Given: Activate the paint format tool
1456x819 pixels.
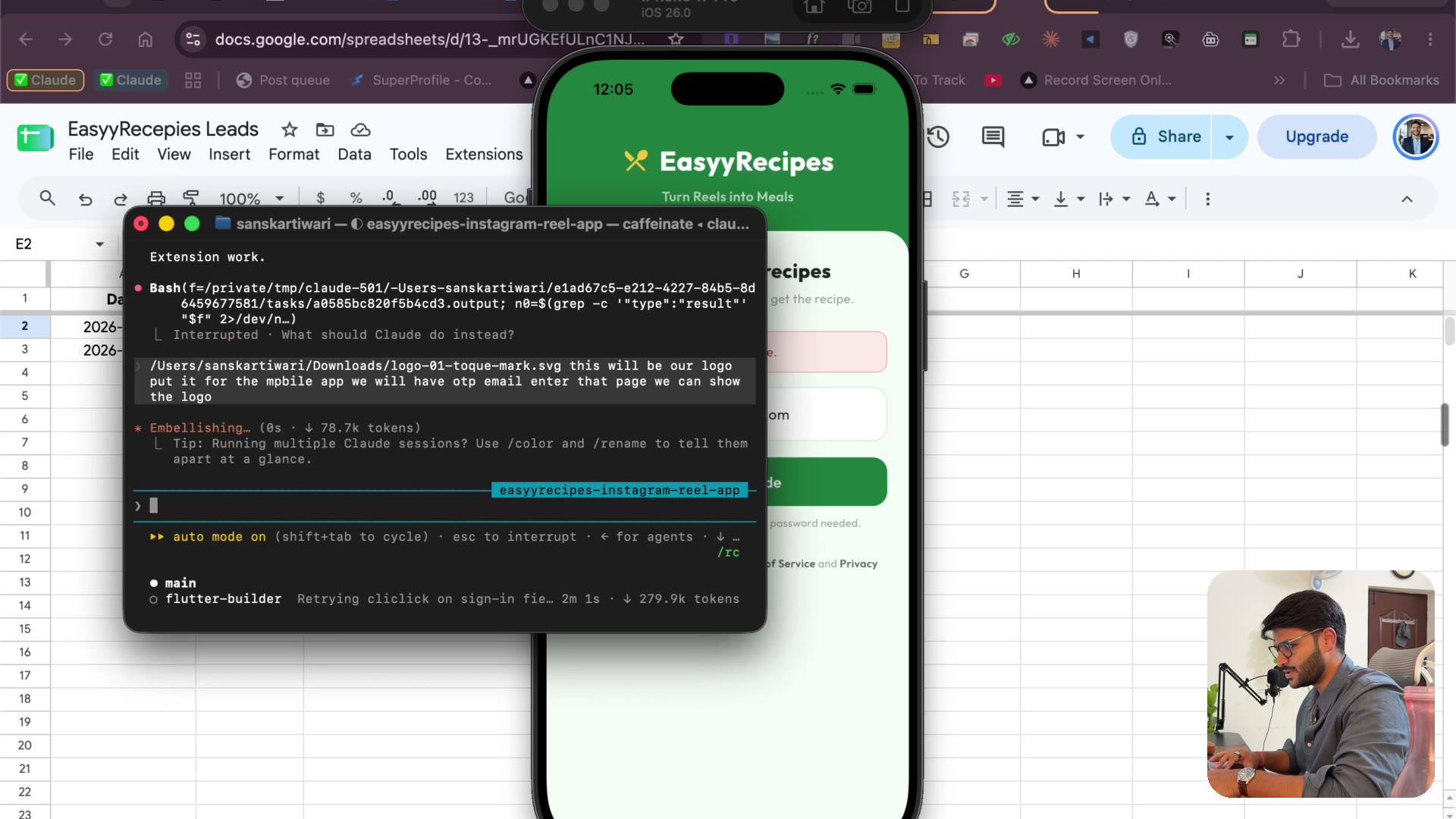Looking at the screenshot, I should (191, 199).
